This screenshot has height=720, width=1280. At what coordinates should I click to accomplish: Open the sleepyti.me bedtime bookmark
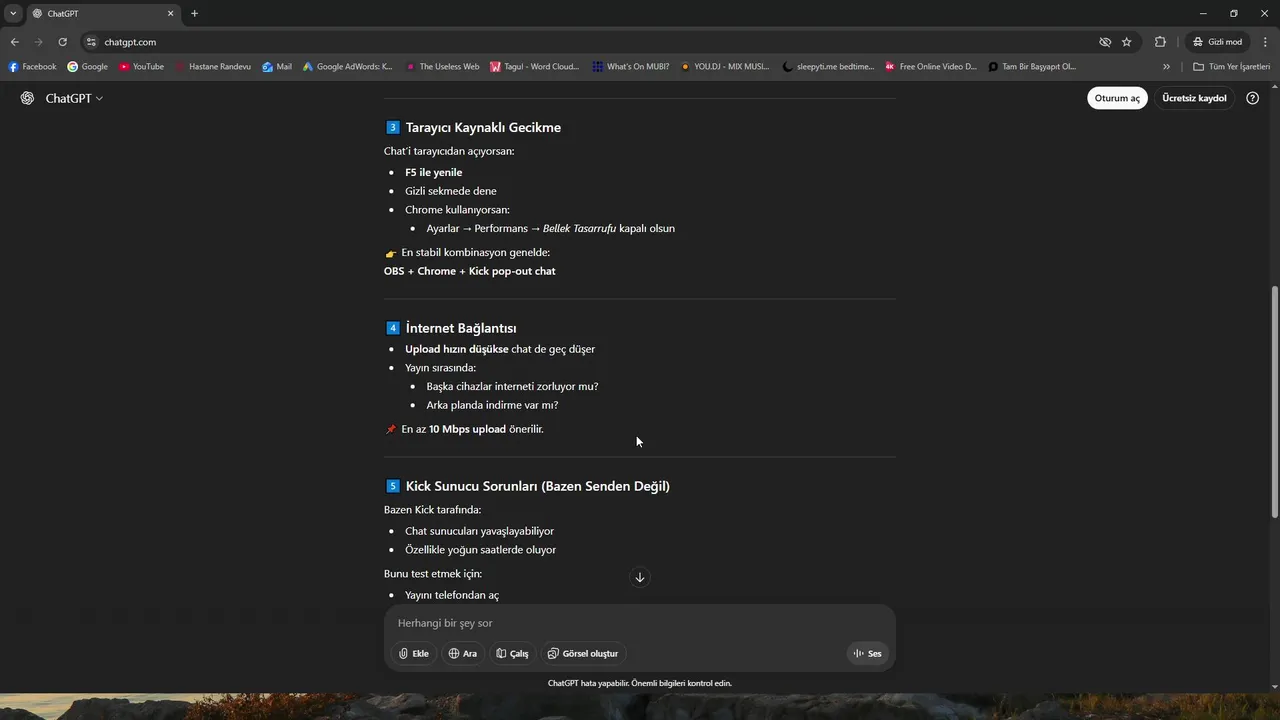[828, 67]
